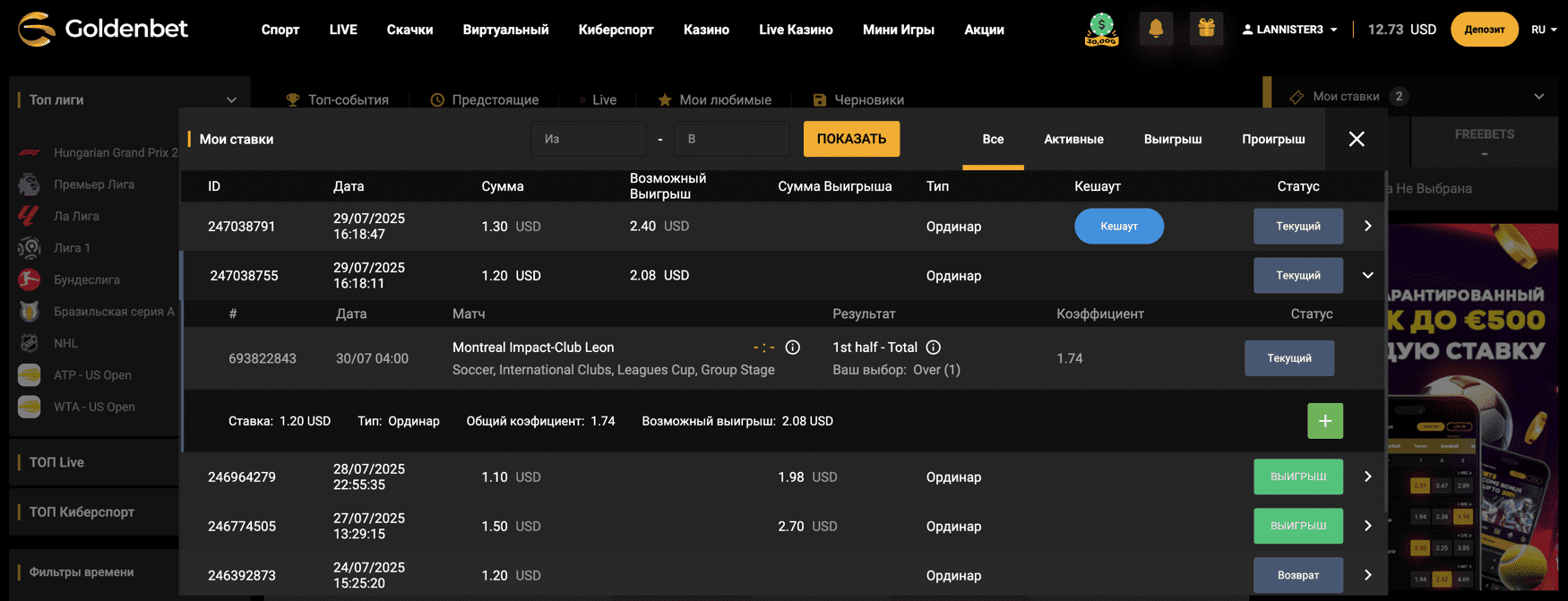This screenshot has height=601, width=1568.
Task: Click the Черновики save icon
Action: coord(820,99)
